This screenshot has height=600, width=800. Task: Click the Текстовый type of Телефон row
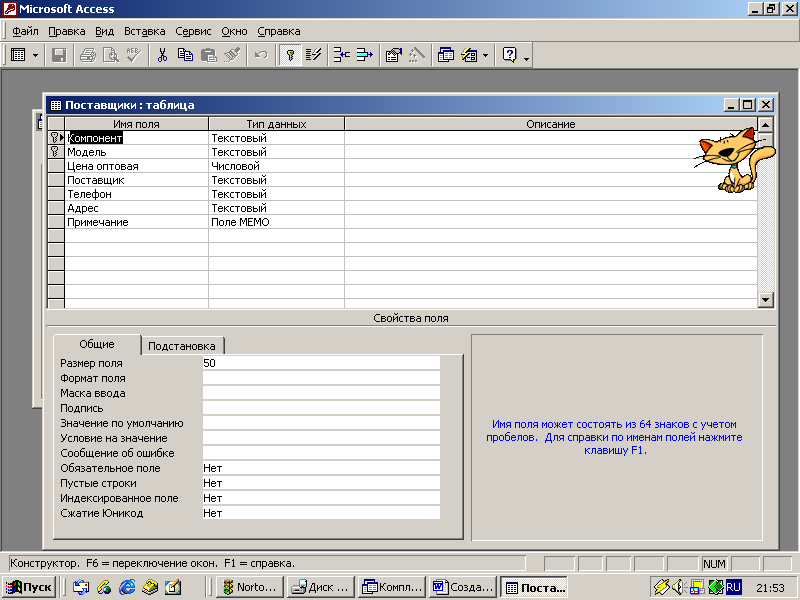pyautogui.click(x=277, y=194)
